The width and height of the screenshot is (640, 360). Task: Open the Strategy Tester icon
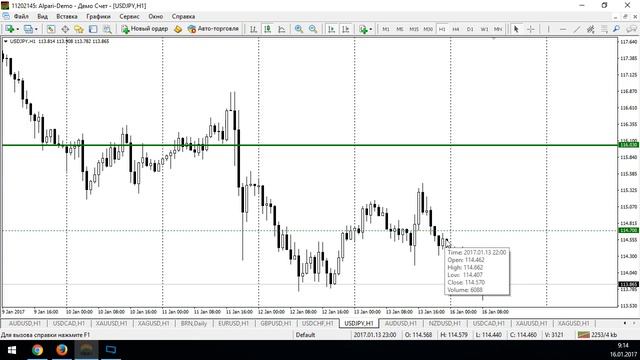click(x=107, y=29)
